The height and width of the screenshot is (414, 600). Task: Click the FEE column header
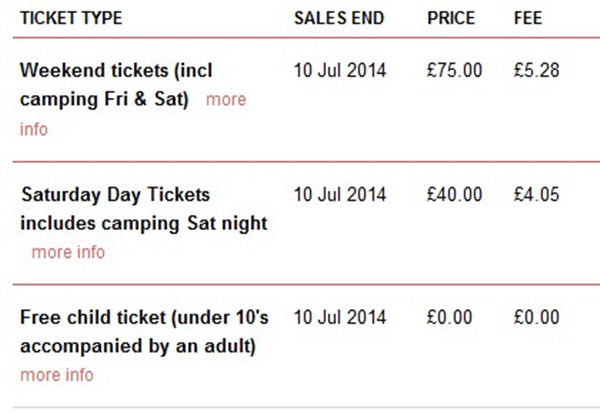[528, 18]
